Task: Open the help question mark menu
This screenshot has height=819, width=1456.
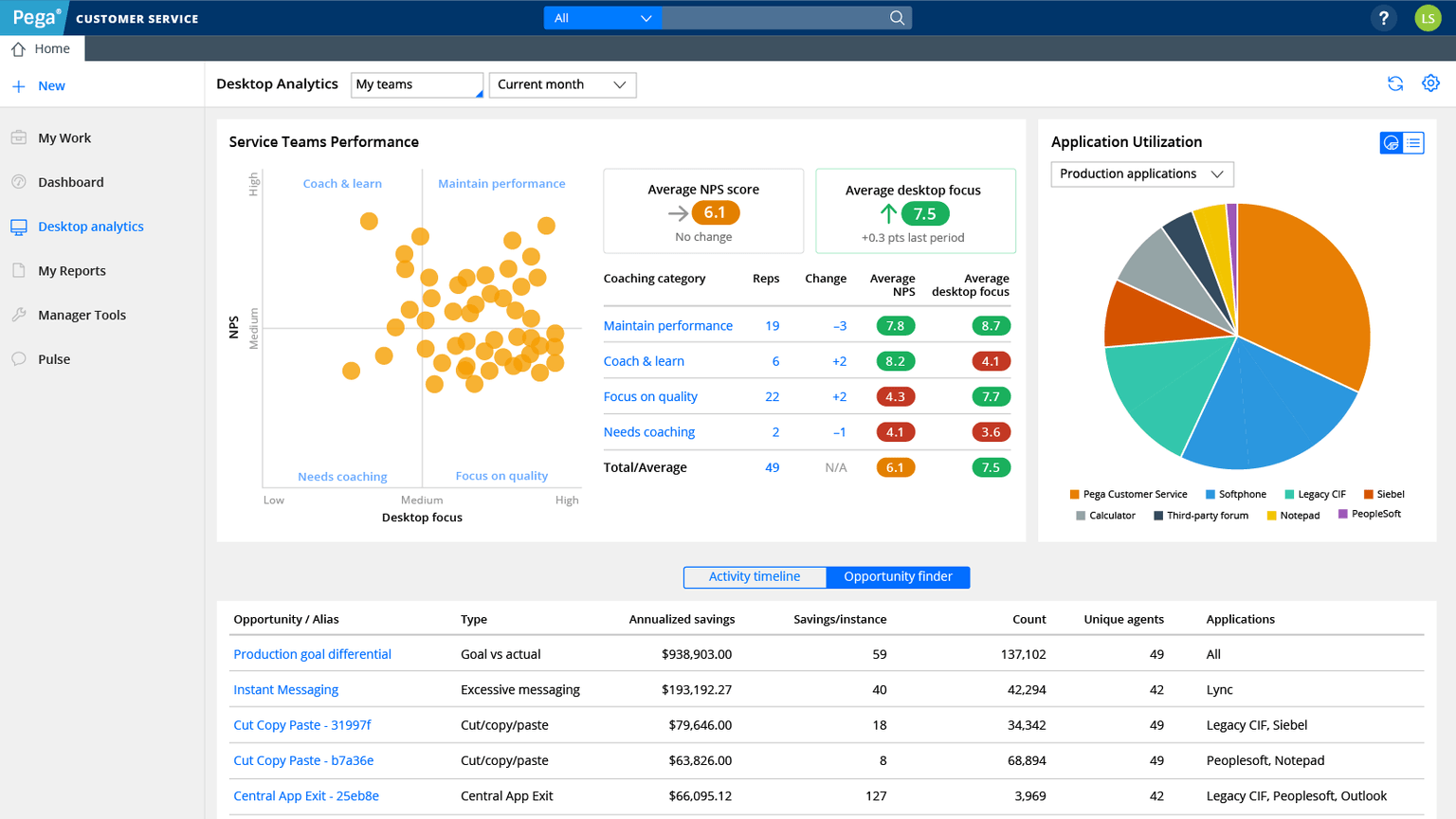Action: click(1383, 17)
